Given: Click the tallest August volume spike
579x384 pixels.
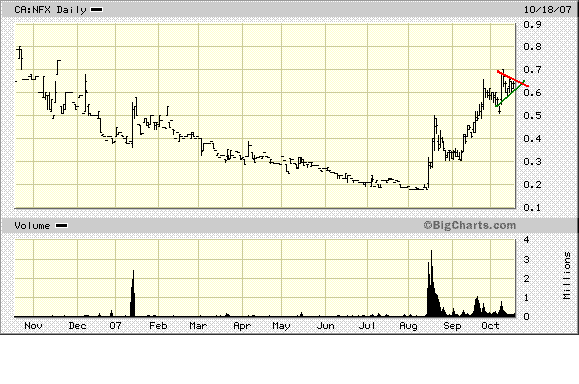Looking at the screenshot, I should pos(431,283).
